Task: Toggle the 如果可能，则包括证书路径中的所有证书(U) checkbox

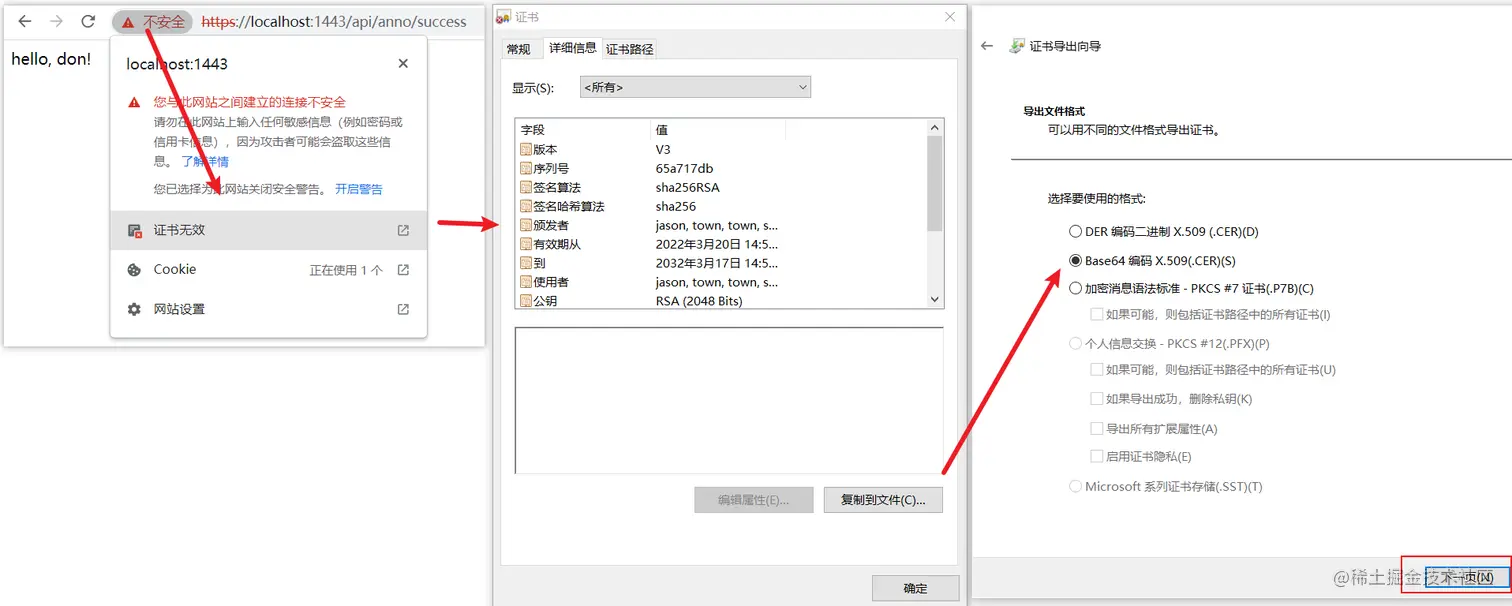Action: 1097,370
